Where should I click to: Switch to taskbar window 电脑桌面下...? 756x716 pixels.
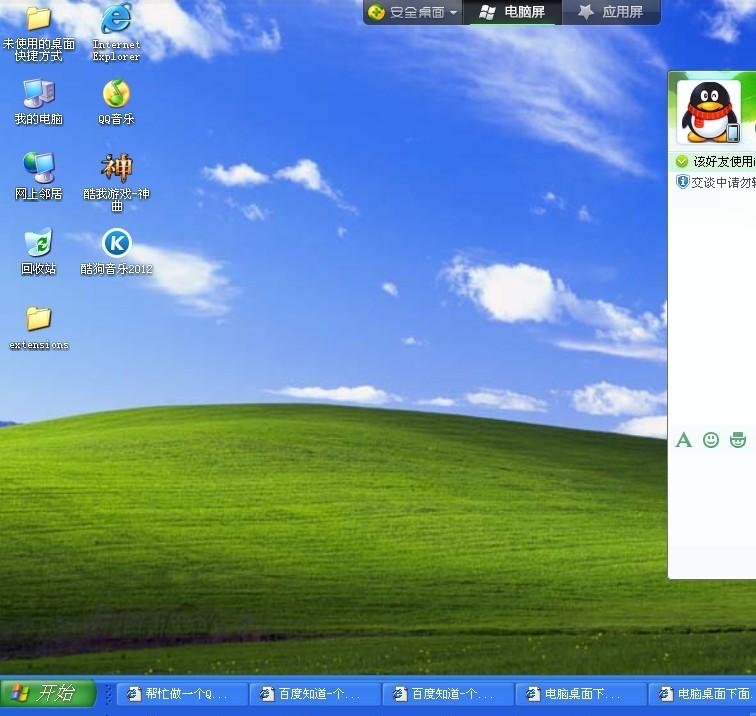[581, 694]
